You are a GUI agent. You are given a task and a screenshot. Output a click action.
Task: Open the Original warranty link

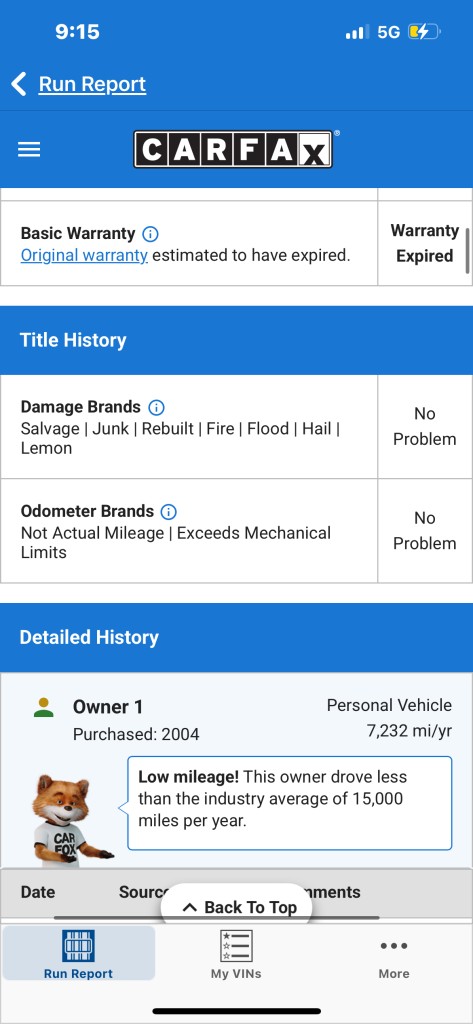[84, 255]
